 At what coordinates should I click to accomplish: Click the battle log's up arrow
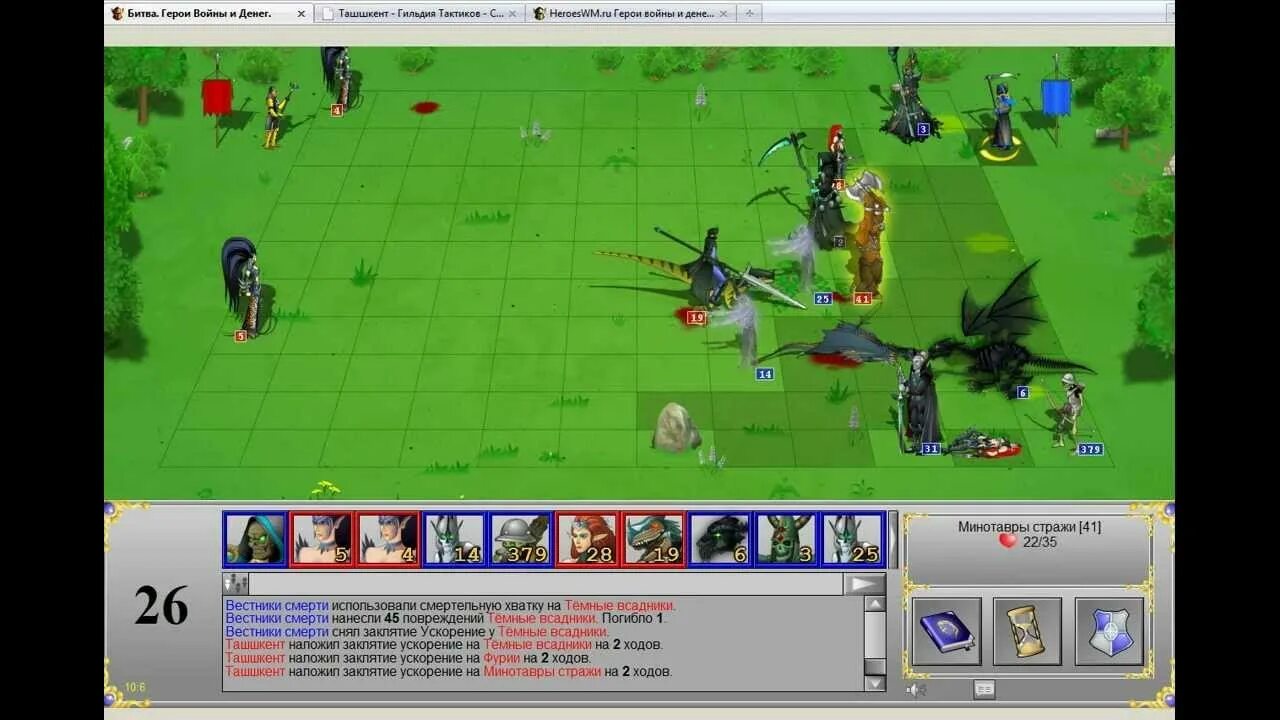(x=875, y=604)
